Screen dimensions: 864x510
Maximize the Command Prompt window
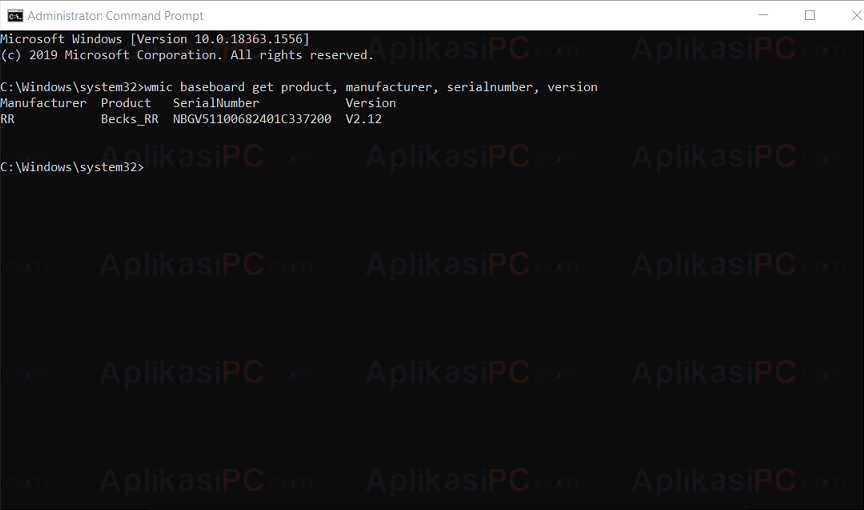pyautogui.click(x=809, y=15)
